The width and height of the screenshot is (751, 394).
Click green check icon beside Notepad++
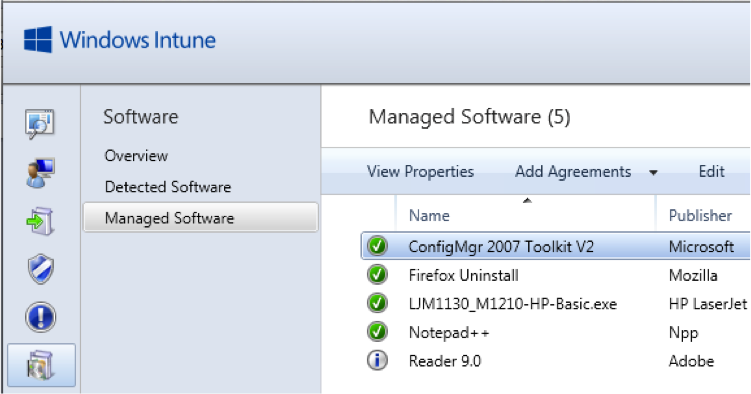coord(377,332)
